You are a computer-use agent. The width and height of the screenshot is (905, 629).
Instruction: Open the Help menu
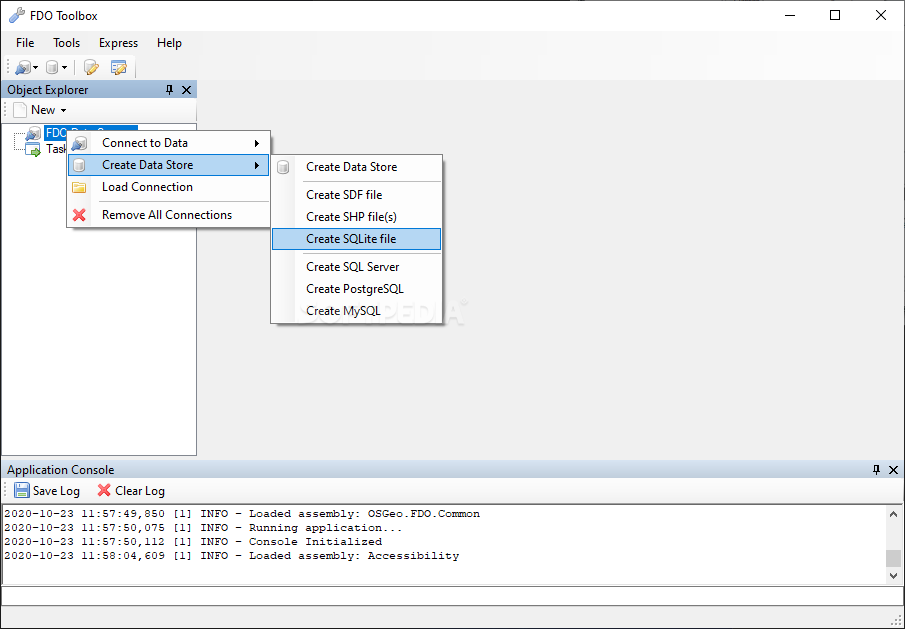[169, 43]
